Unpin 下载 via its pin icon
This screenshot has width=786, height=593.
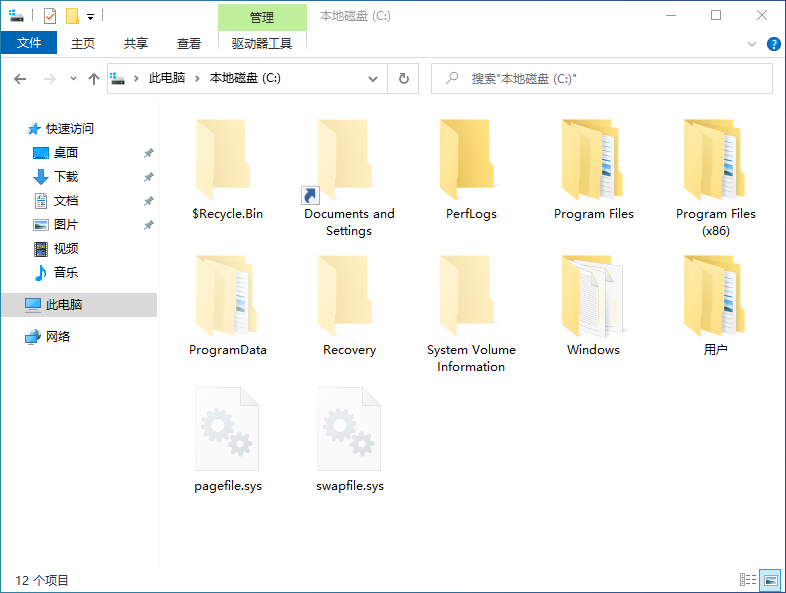[x=148, y=177]
